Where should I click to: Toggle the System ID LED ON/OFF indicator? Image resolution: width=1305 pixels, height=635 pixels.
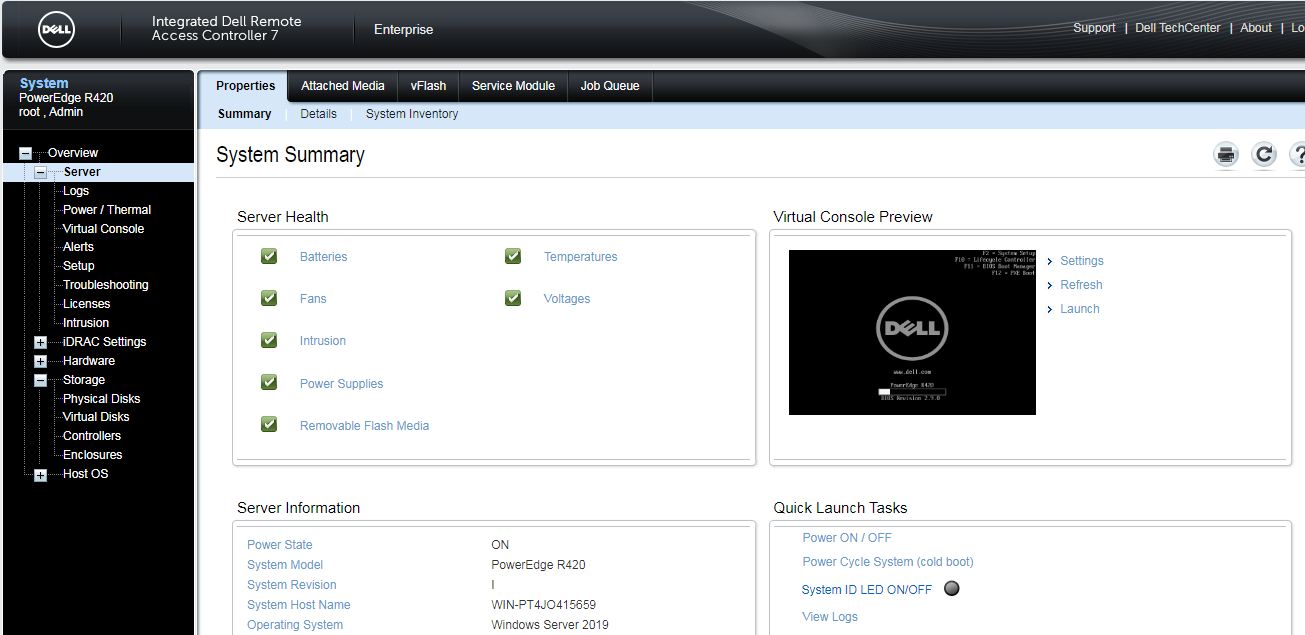pos(950,588)
